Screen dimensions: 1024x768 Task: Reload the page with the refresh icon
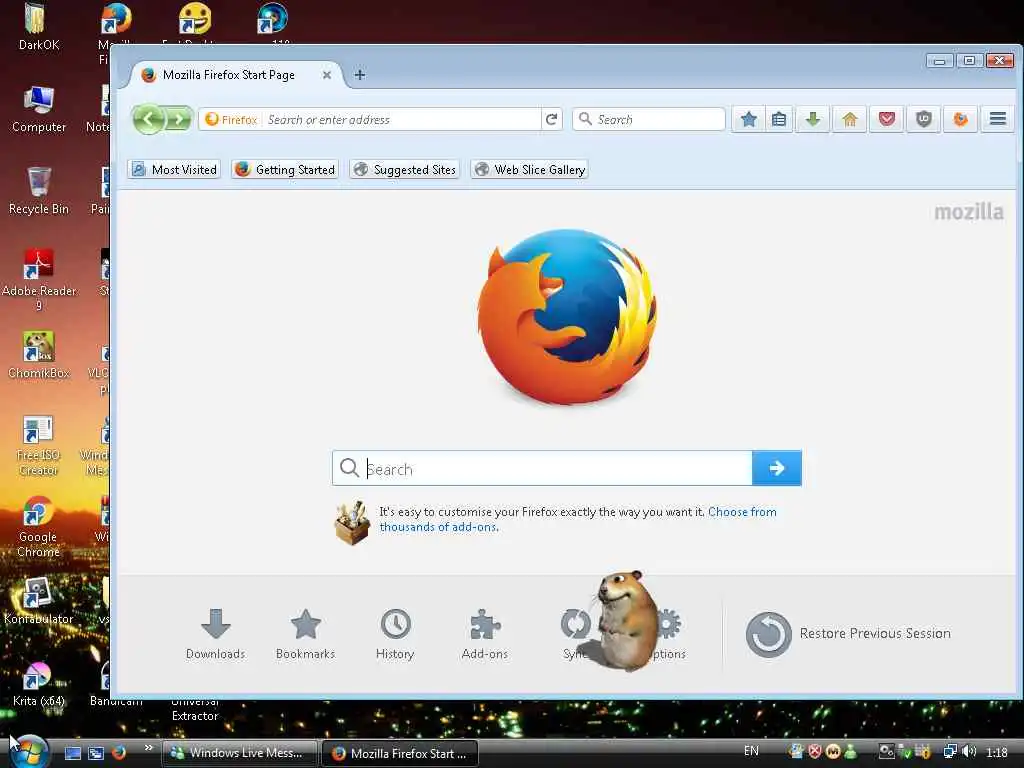[x=552, y=120]
